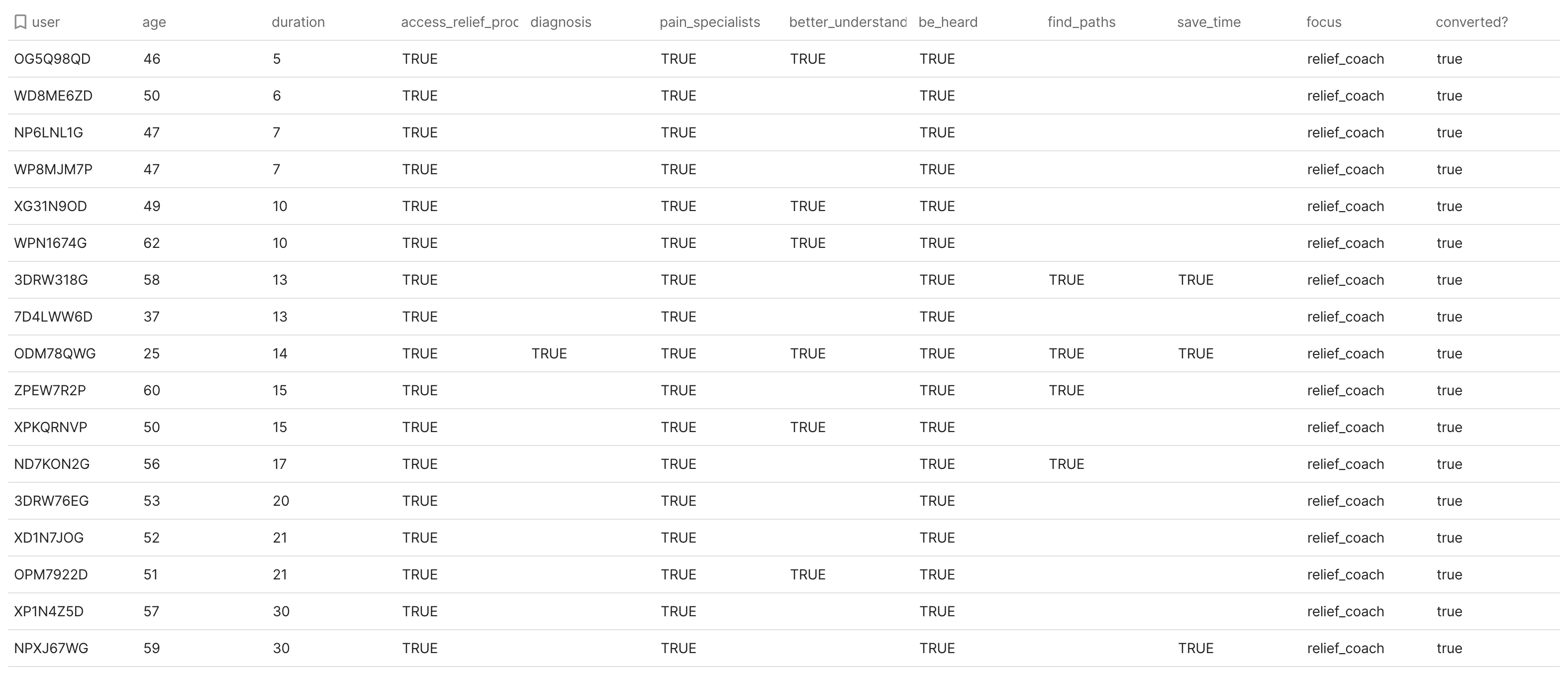Image resolution: width=1568 pixels, height=675 pixels.
Task: Click relief_coach focus cell for 3DRW76EG
Action: pyautogui.click(x=1345, y=501)
